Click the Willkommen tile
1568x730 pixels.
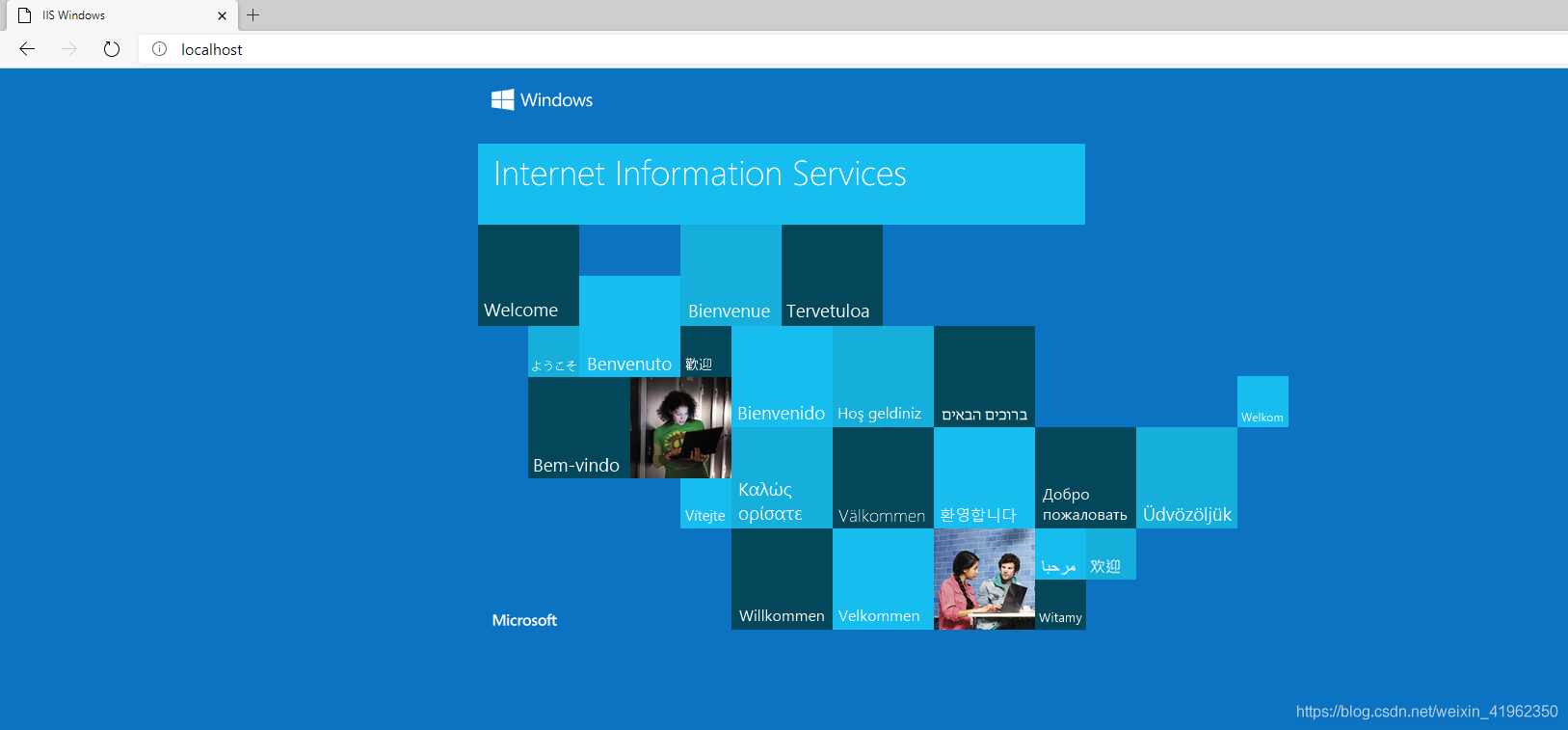[x=782, y=579]
